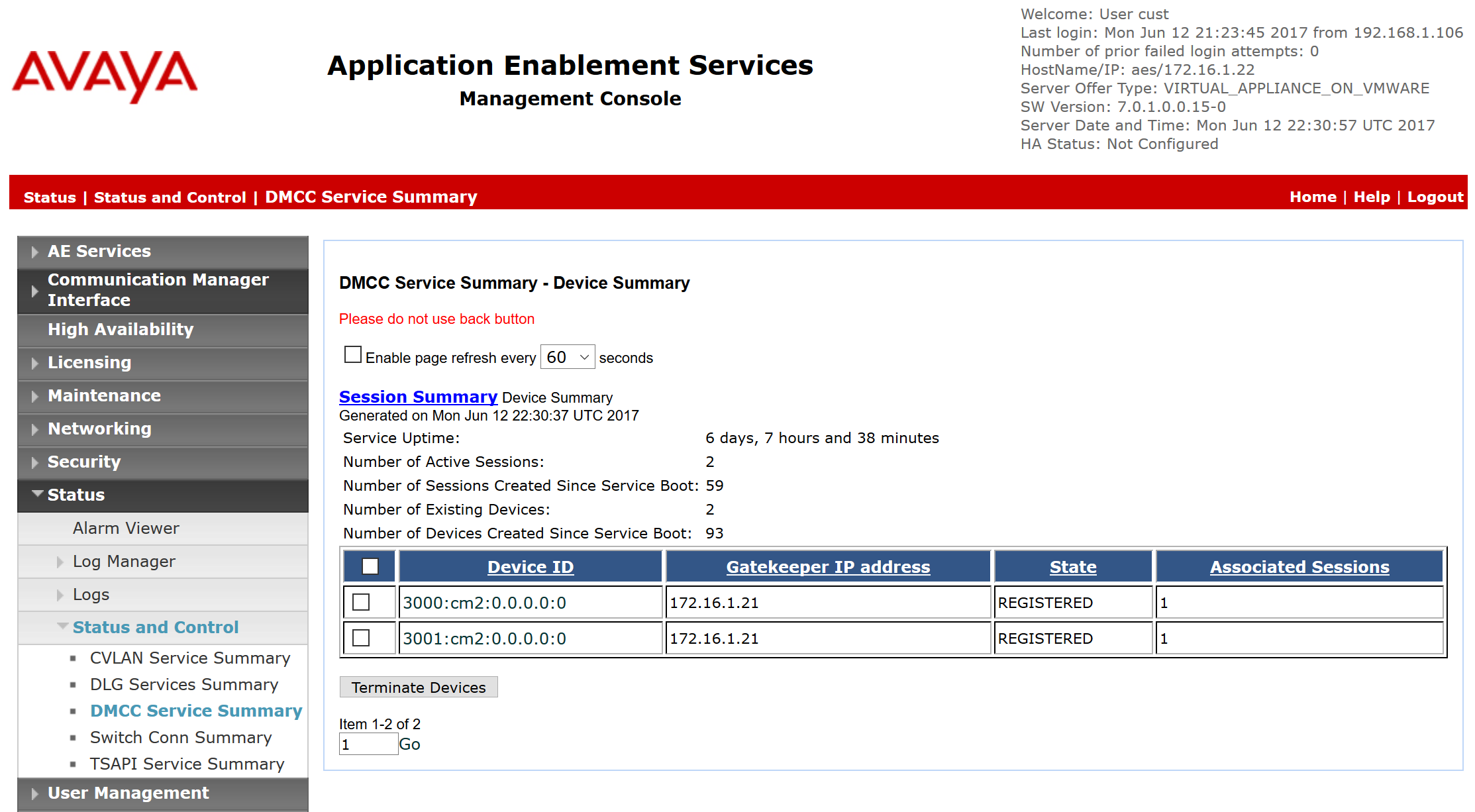Click Status and Control breadcrumb in red bar
This screenshot has width=1475, height=812.
(x=170, y=197)
